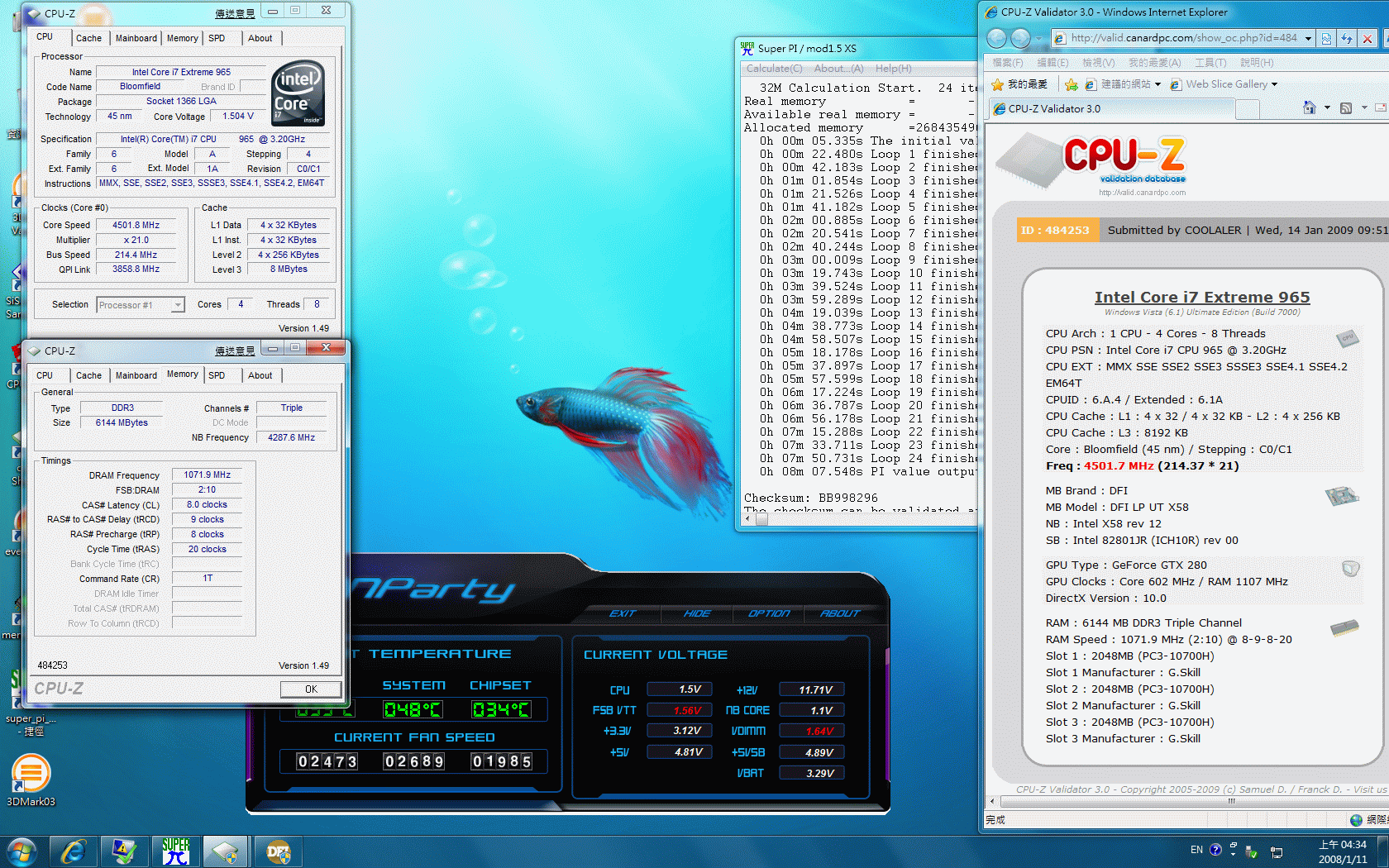
Task: Open the feeds button dropdown arrow
Action: tap(1363, 108)
